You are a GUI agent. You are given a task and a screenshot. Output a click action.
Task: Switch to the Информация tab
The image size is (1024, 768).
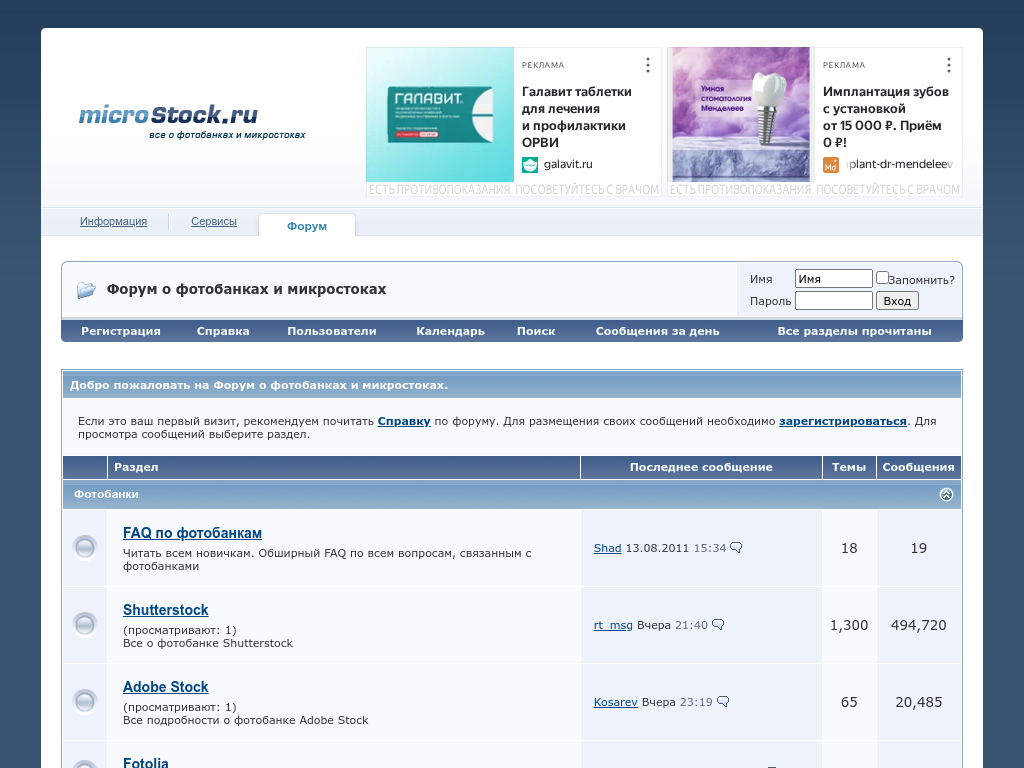tap(114, 222)
